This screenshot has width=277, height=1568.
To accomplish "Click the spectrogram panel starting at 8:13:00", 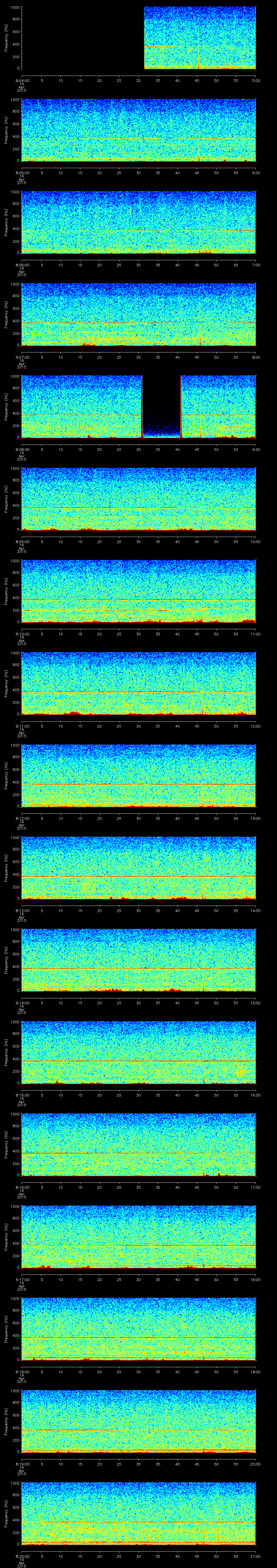I will point(139,868).
